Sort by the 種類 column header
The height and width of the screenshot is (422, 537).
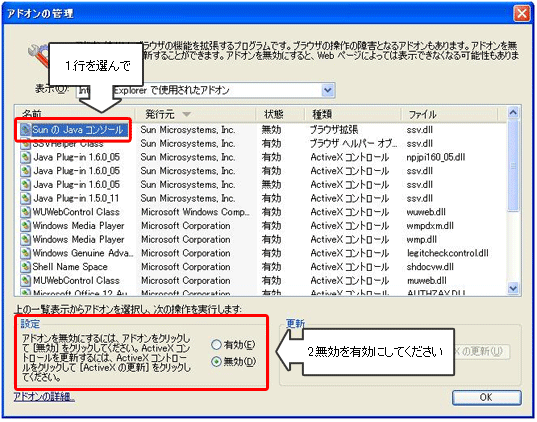(x=353, y=114)
